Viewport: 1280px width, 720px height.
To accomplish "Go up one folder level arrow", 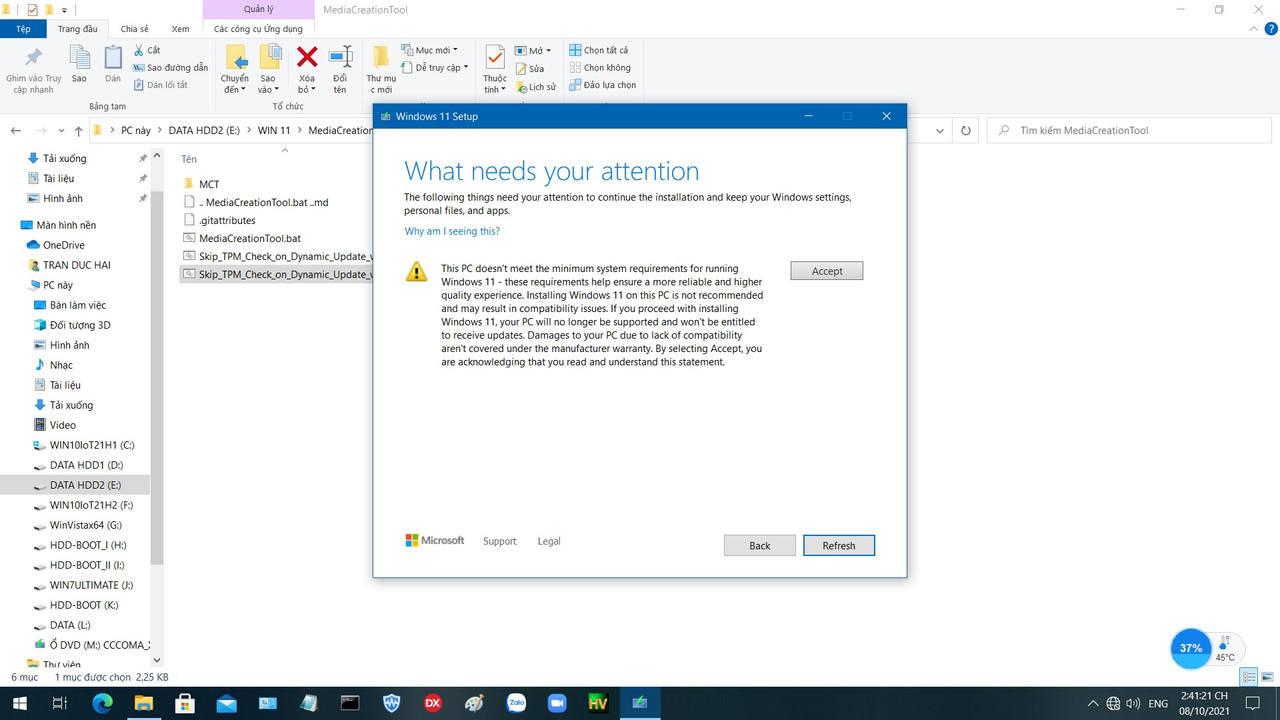I will [x=78, y=131].
